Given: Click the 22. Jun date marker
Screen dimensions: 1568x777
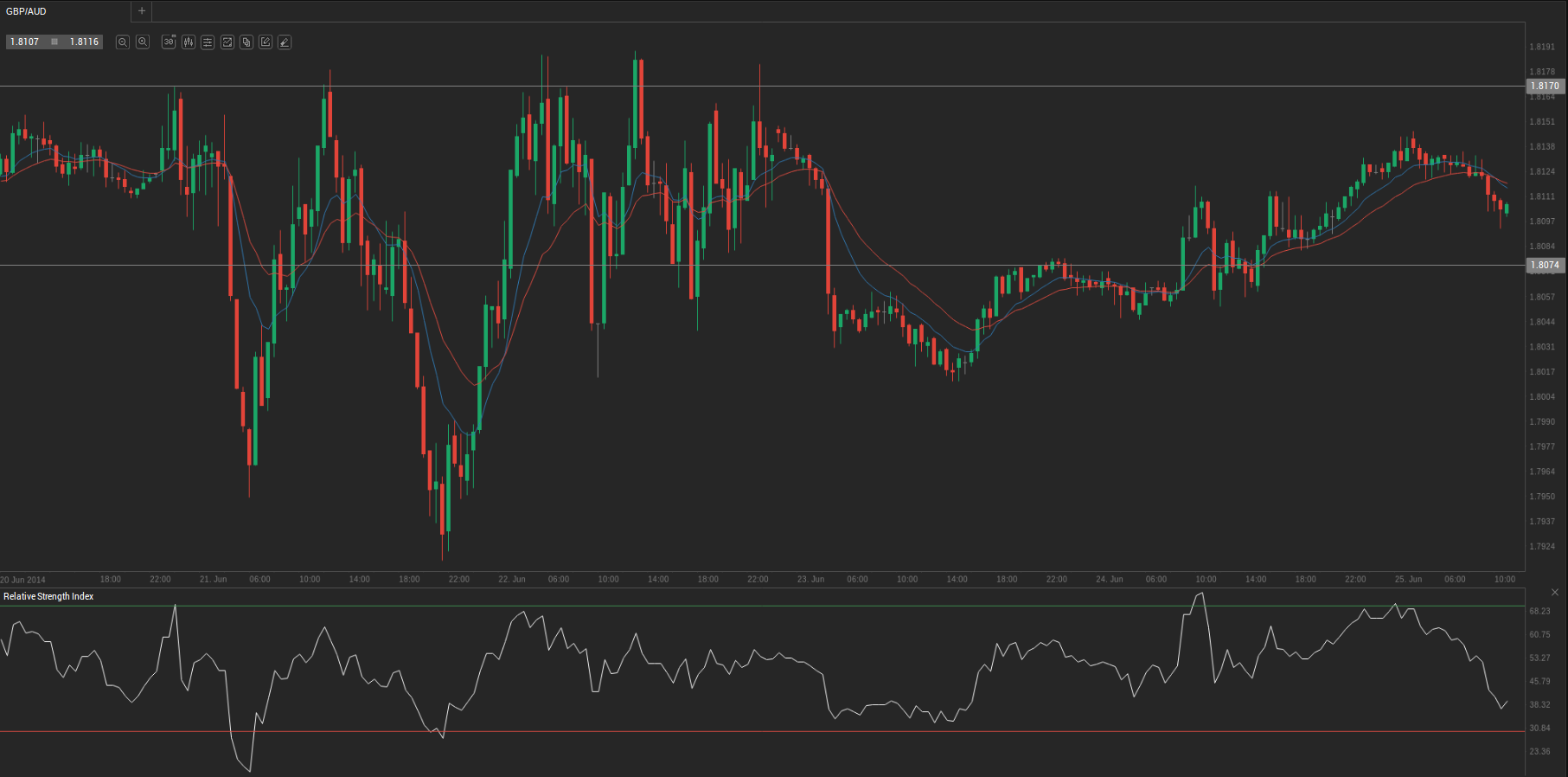Looking at the screenshot, I should tap(512, 579).
